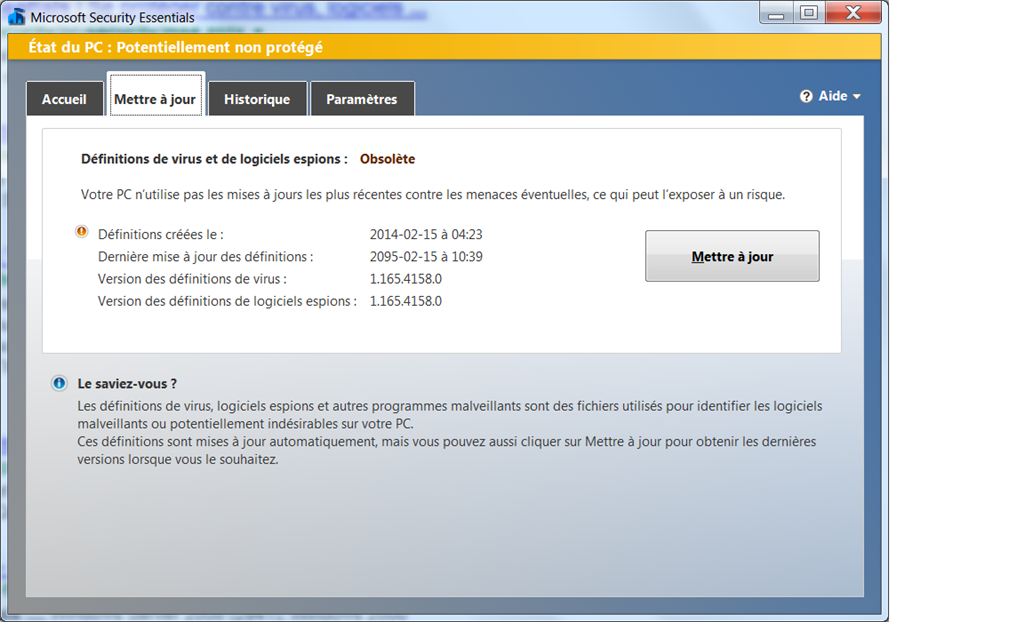Close the Security Essentials window
This screenshot has width=1024, height=622.
[x=853, y=13]
